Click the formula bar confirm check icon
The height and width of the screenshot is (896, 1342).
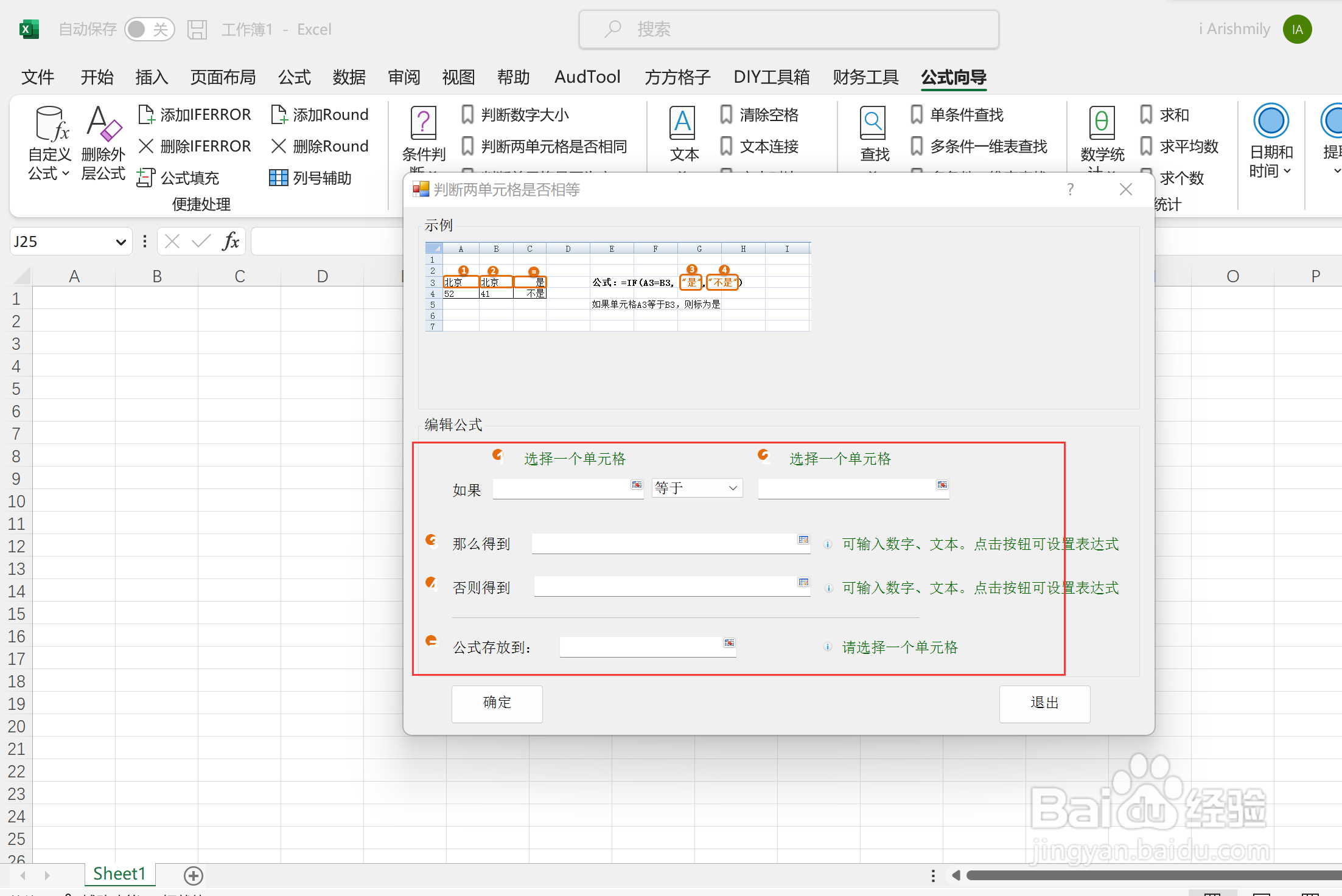click(201, 241)
